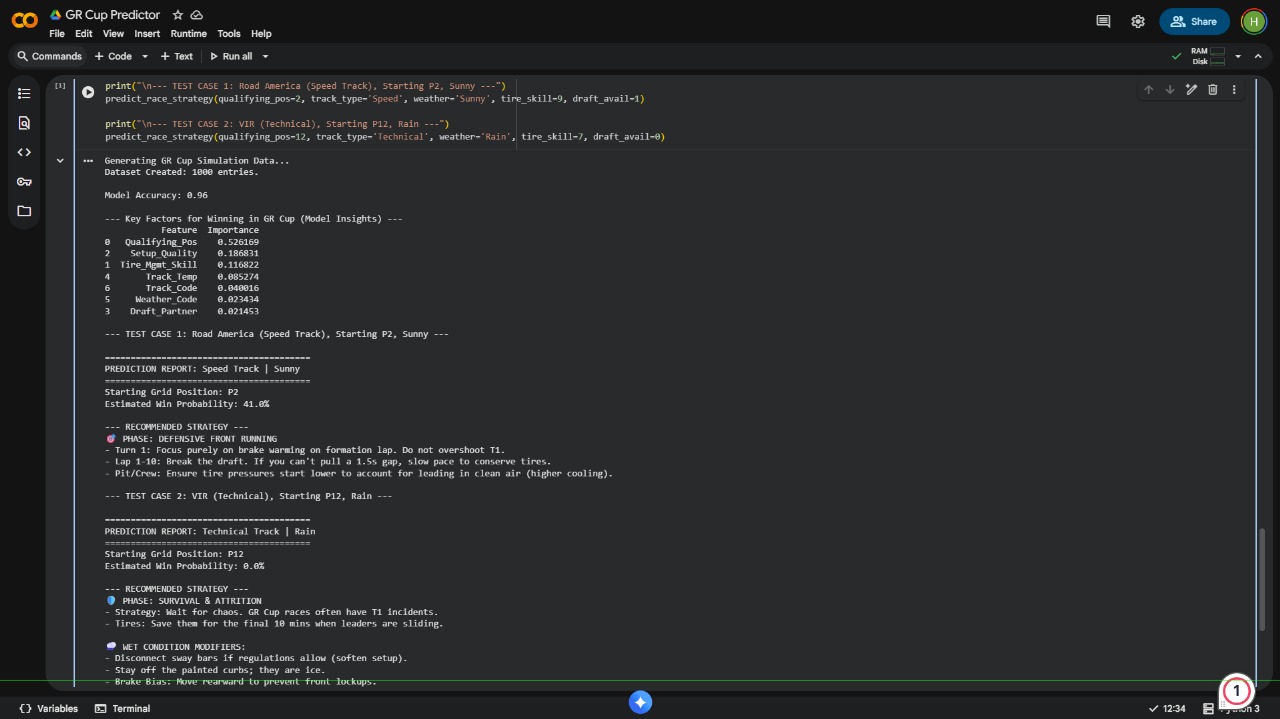Delete the cell with the trash icon
Image resolution: width=1280 pixels, height=719 pixels.
pyautogui.click(x=1213, y=89)
